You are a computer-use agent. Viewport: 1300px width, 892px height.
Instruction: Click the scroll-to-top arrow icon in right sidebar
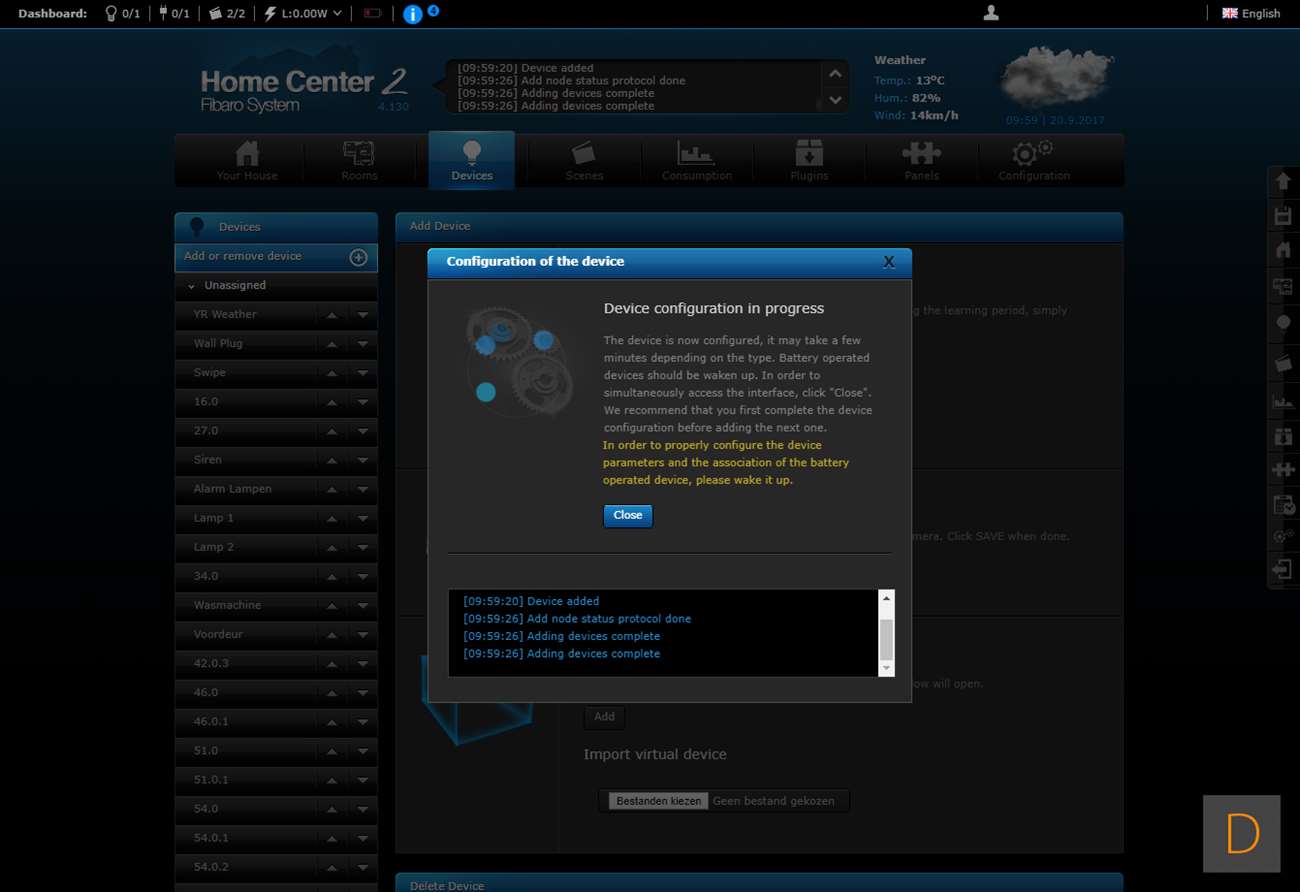[1283, 182]
